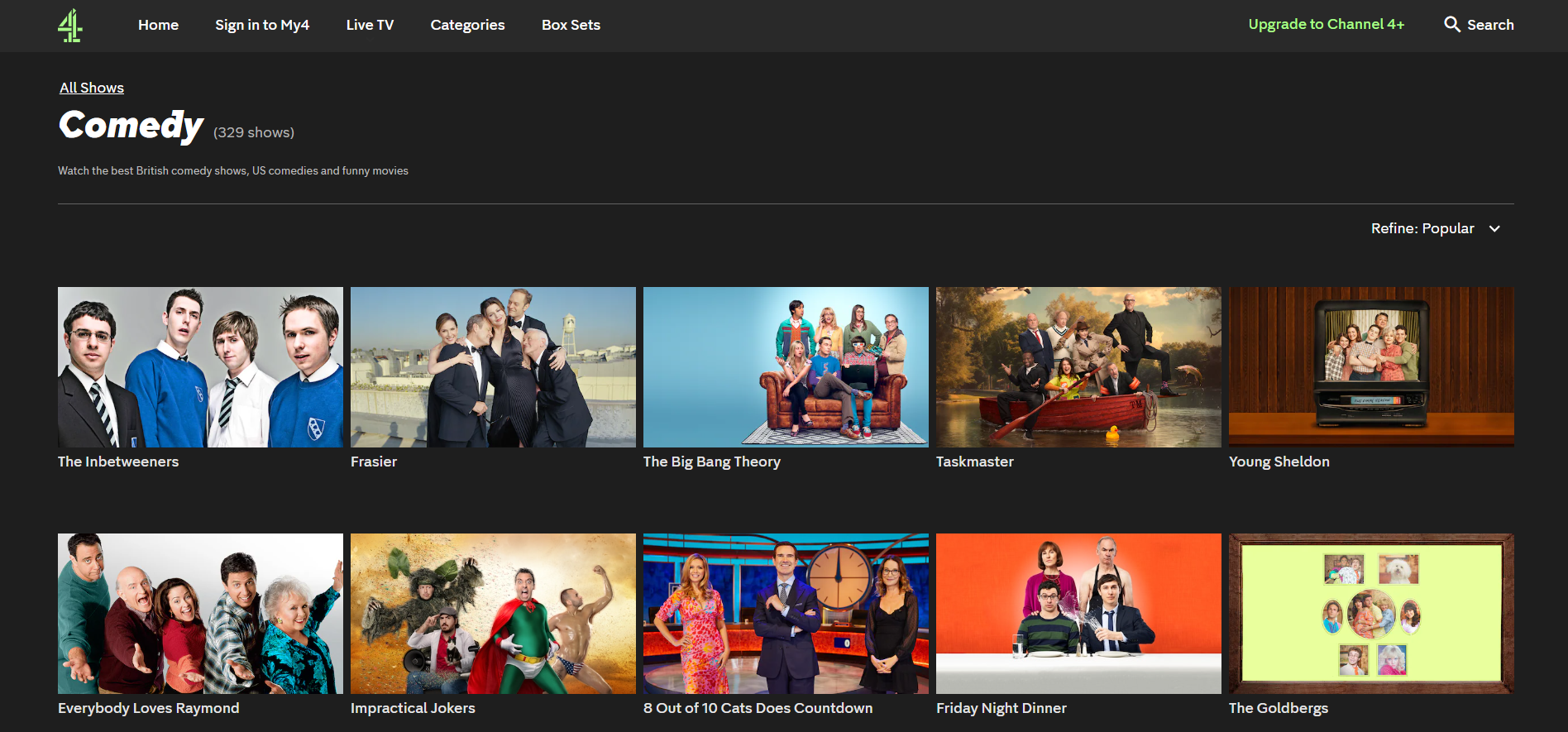Click the 'Watch the best British comedy shows' description
Image resolution: width=1568 pixels, height=732 pixels.
tap(233, 170)
